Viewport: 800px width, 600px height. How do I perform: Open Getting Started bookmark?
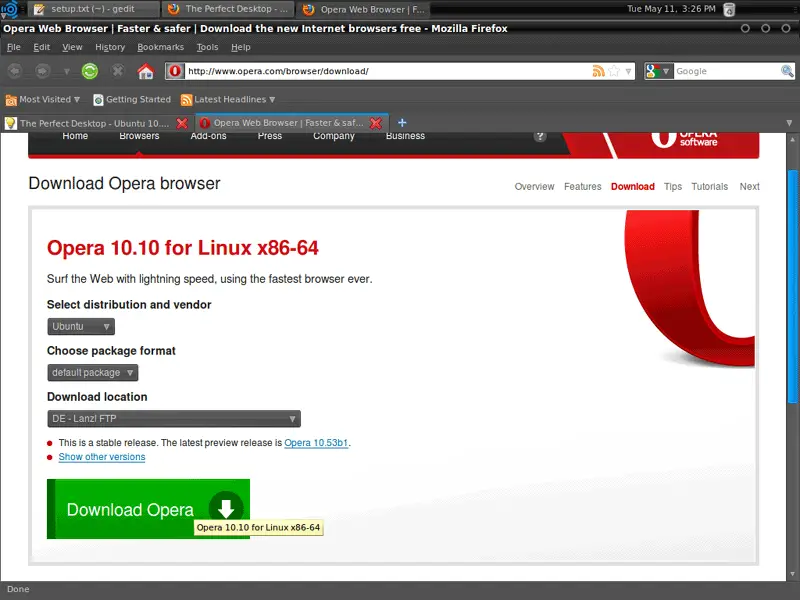tap(132, 99)
